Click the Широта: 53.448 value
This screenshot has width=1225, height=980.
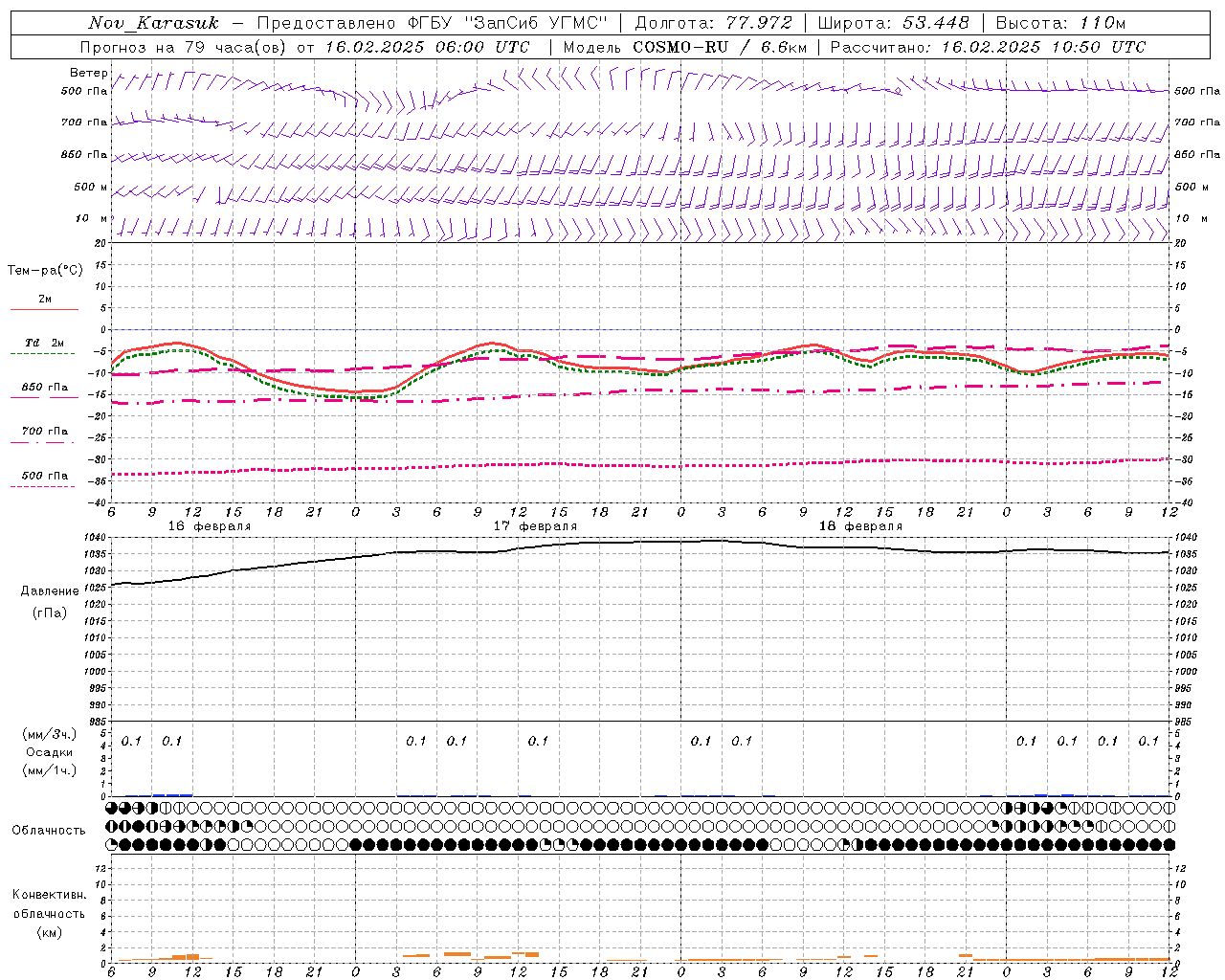pyautogui.click(x=893, y=23)
